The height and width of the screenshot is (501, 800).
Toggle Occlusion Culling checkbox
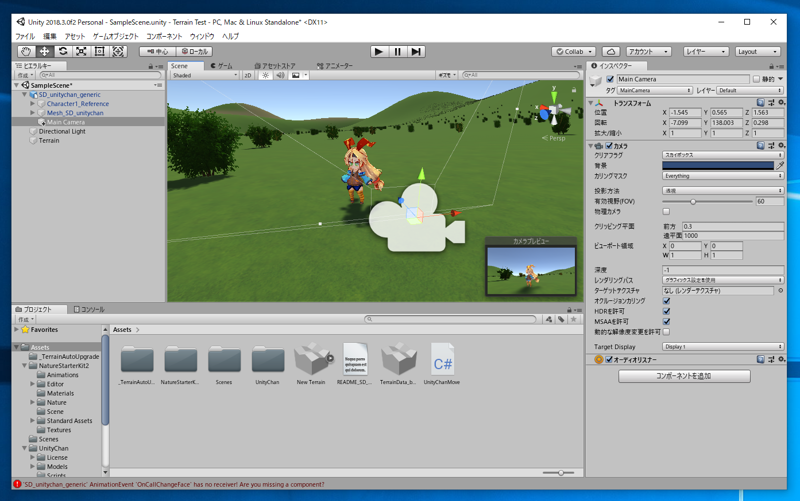666,300
